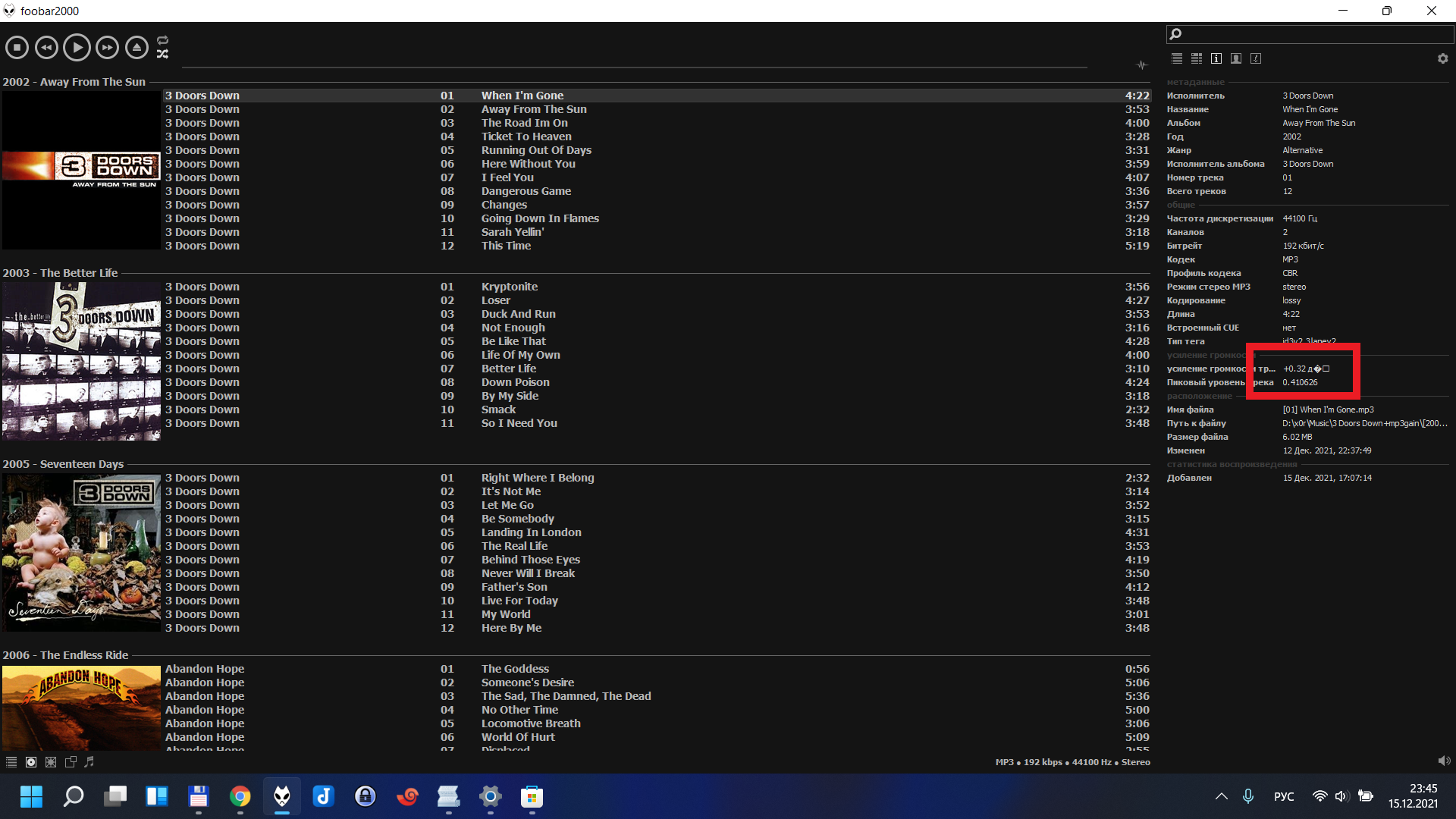
Task: Open the settings gear in side panel
Action: (x=1442, y=58)
